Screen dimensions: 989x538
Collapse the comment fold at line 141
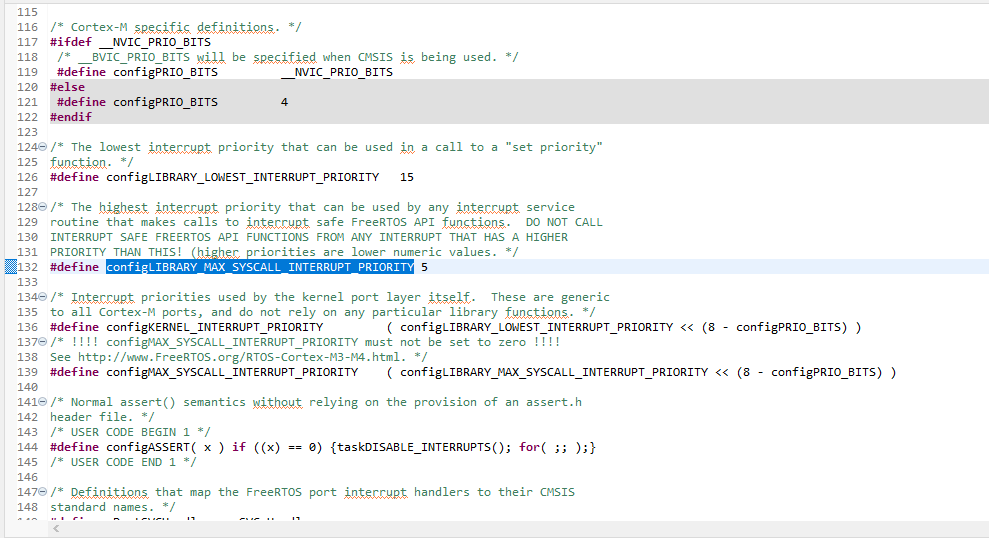42,402
